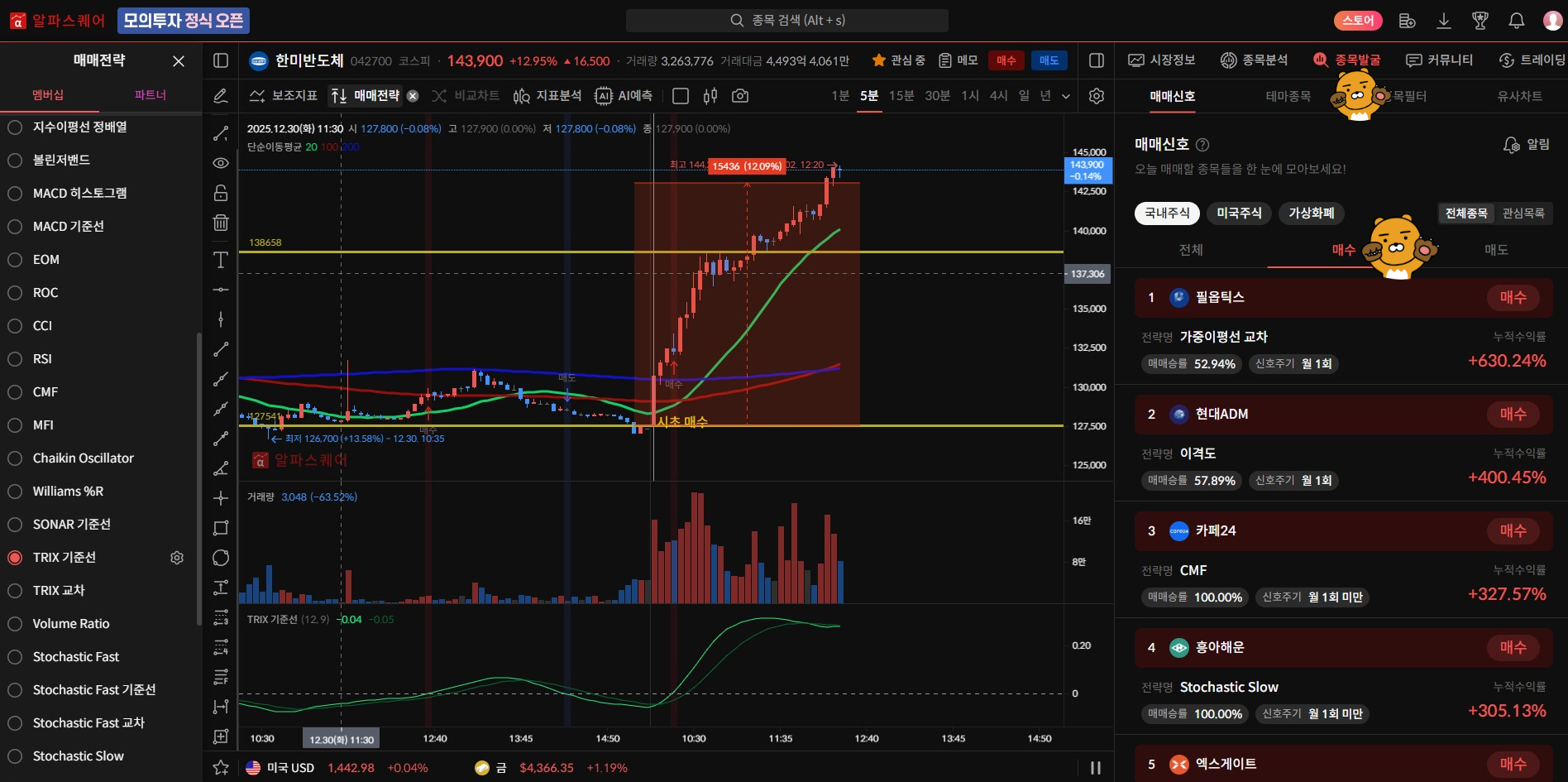Toggle drawings visibility eye icon
Viewport: 1568px width, 782px height.
[221, 163]
